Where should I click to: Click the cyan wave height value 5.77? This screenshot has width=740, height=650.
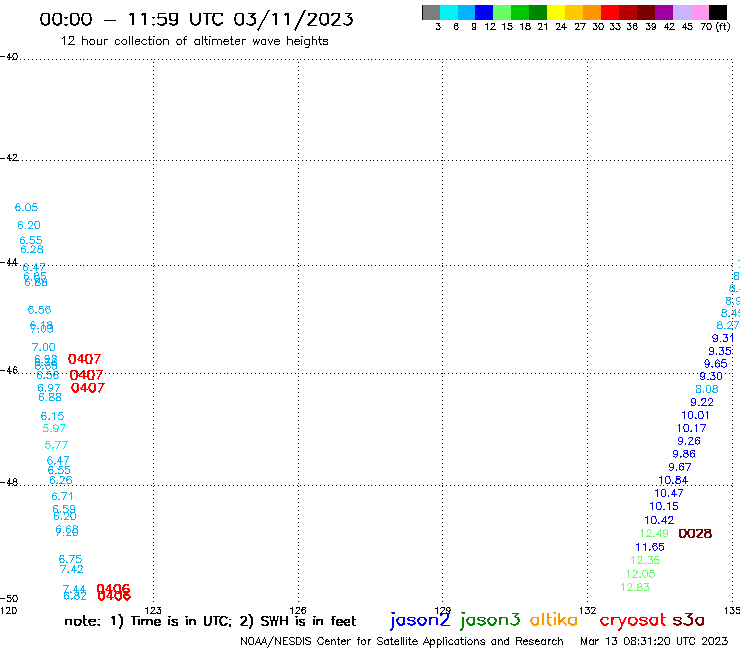coord(56,445)
